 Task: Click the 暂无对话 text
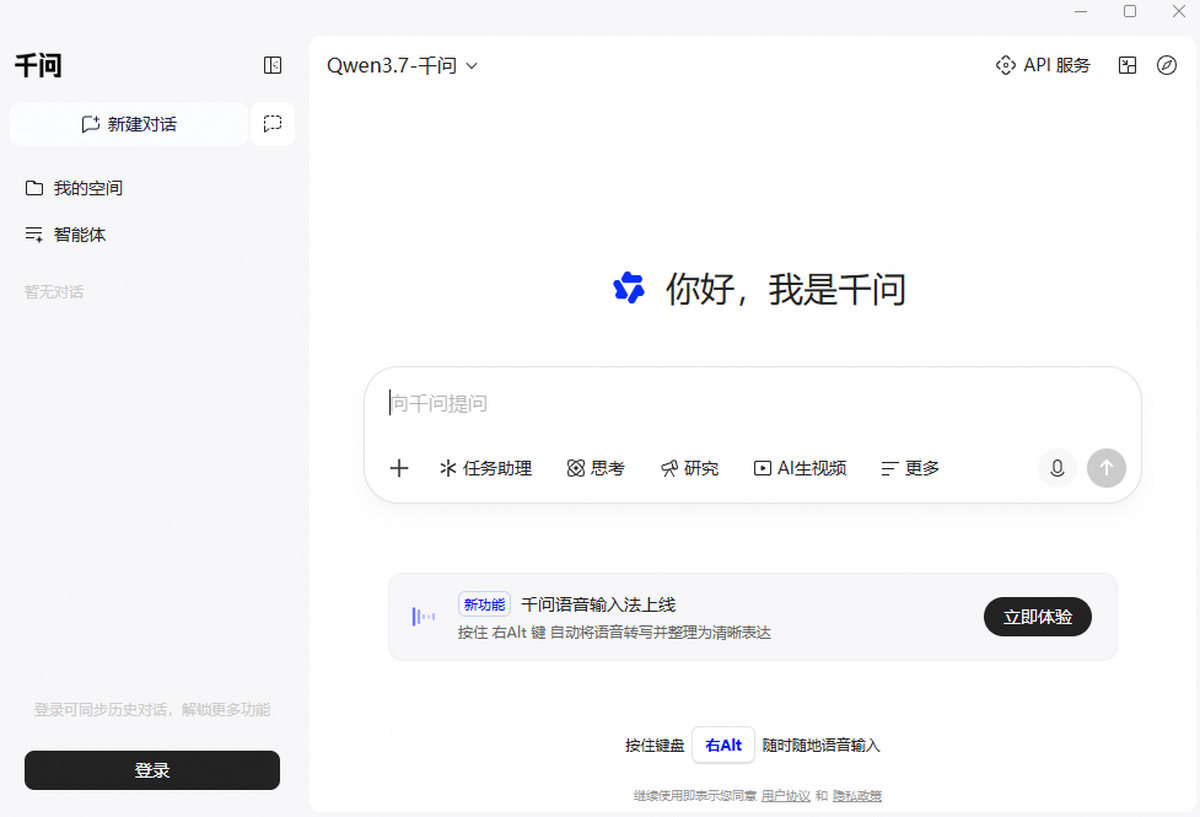(54, 292)
